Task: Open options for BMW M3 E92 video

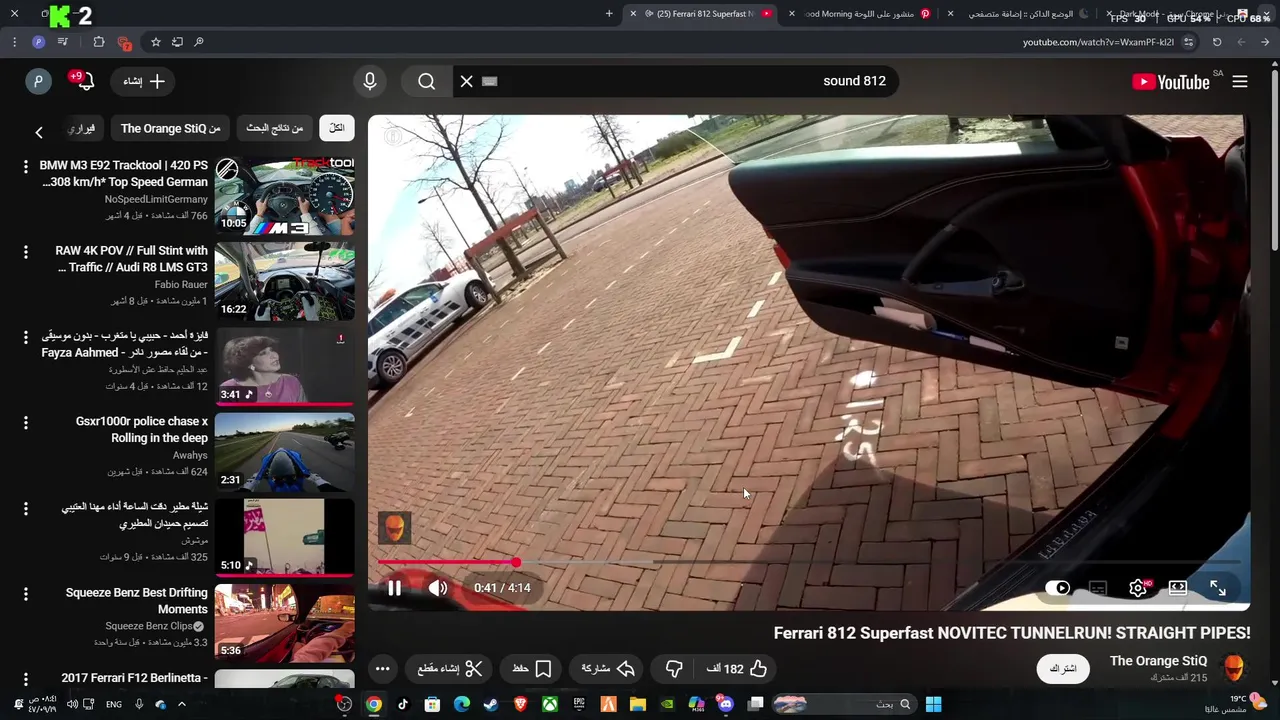Action: click(x=26, y=167)
